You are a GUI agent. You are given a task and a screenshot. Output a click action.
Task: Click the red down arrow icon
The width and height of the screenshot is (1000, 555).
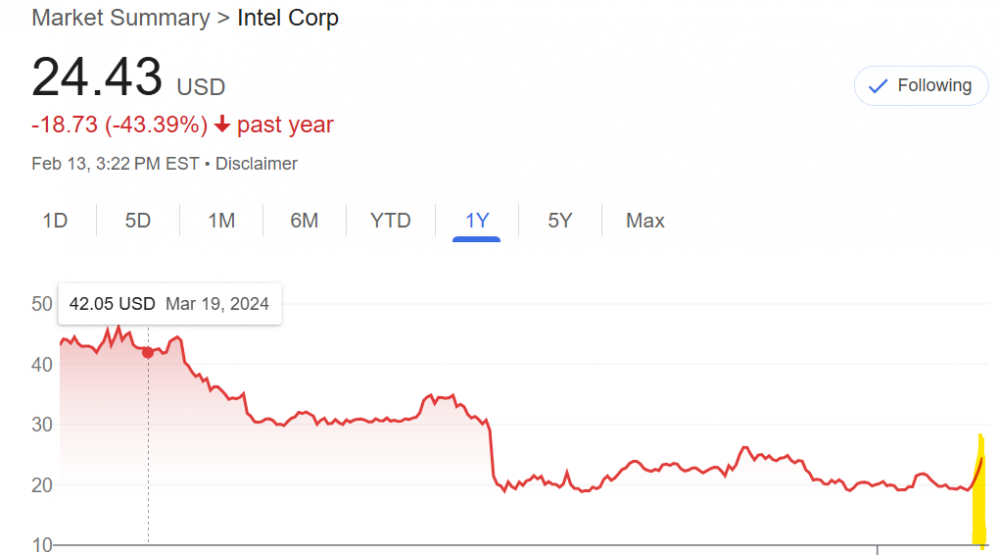[222, 125]
